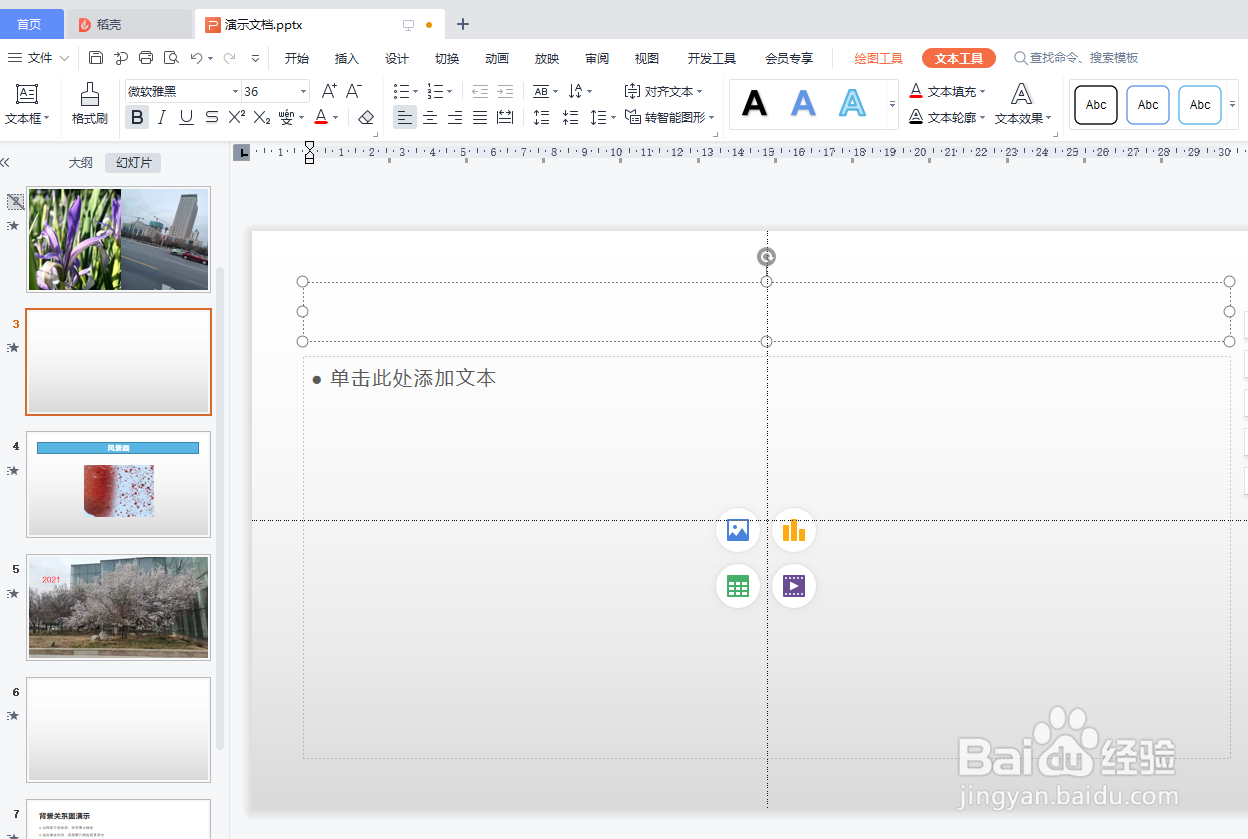Open the bullet list dropdown
The width and height of the screenshot is (1248, 839).
416,91
